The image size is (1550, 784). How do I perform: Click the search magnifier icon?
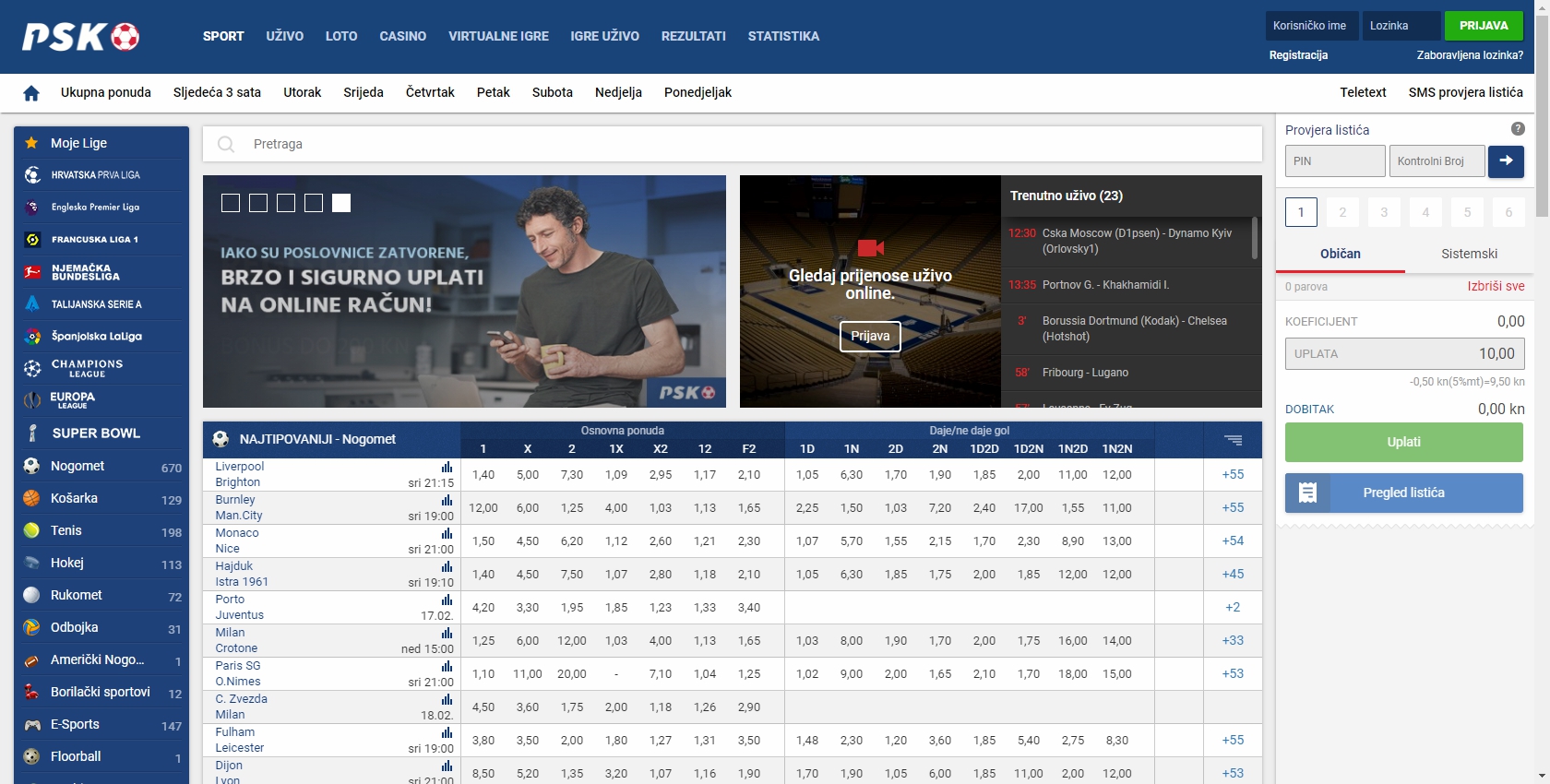pos(226,144)
